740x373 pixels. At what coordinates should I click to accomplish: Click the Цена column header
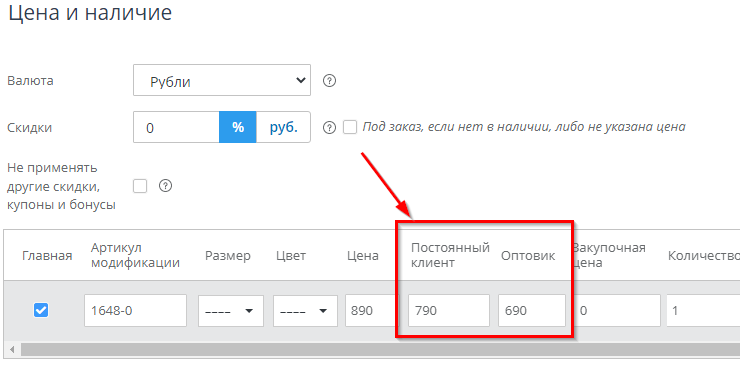[x=362, y=255]
